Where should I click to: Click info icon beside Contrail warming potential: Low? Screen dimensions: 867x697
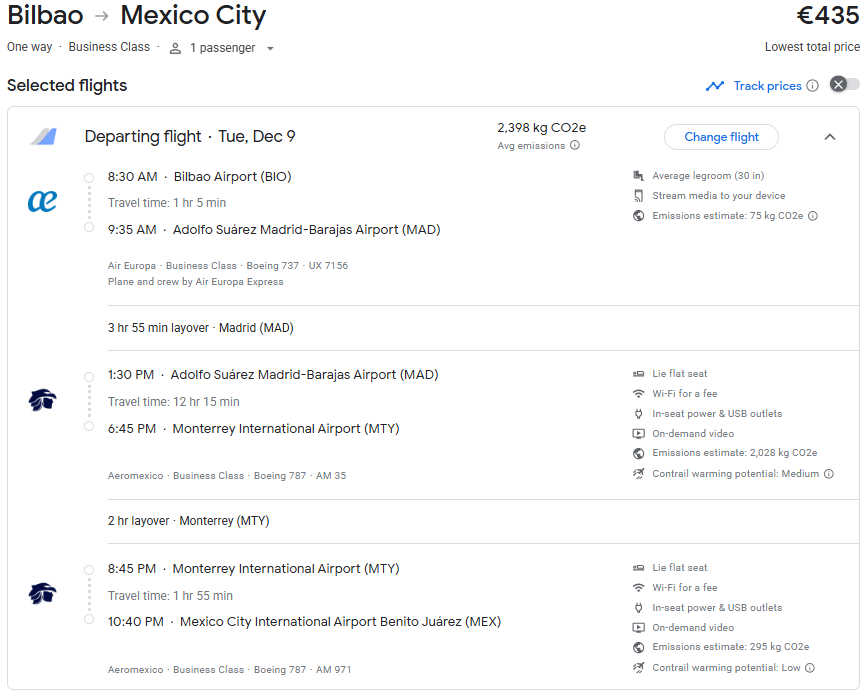point(810,668)
